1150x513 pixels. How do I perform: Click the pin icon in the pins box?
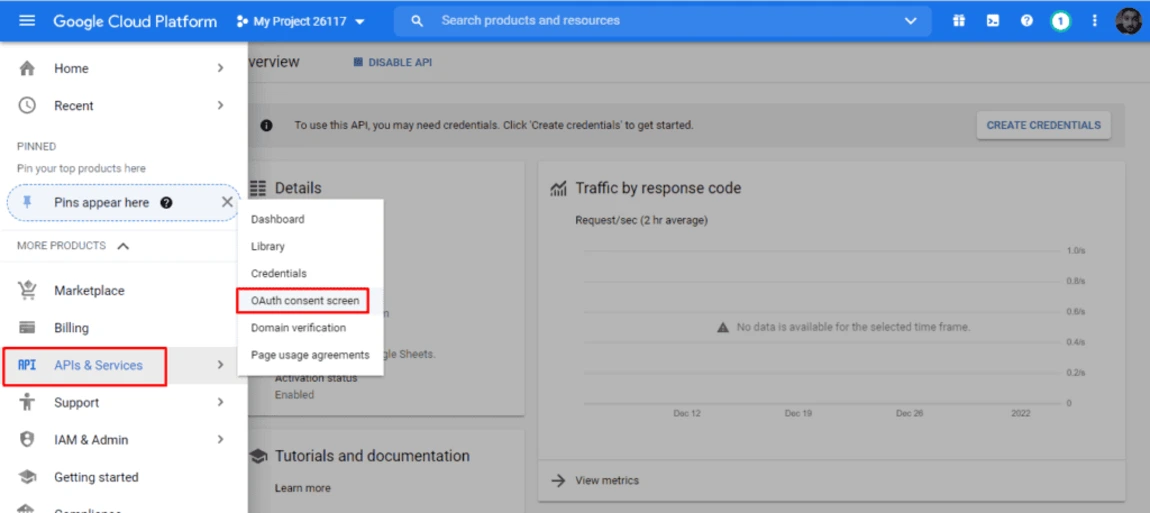click(27, 203)
